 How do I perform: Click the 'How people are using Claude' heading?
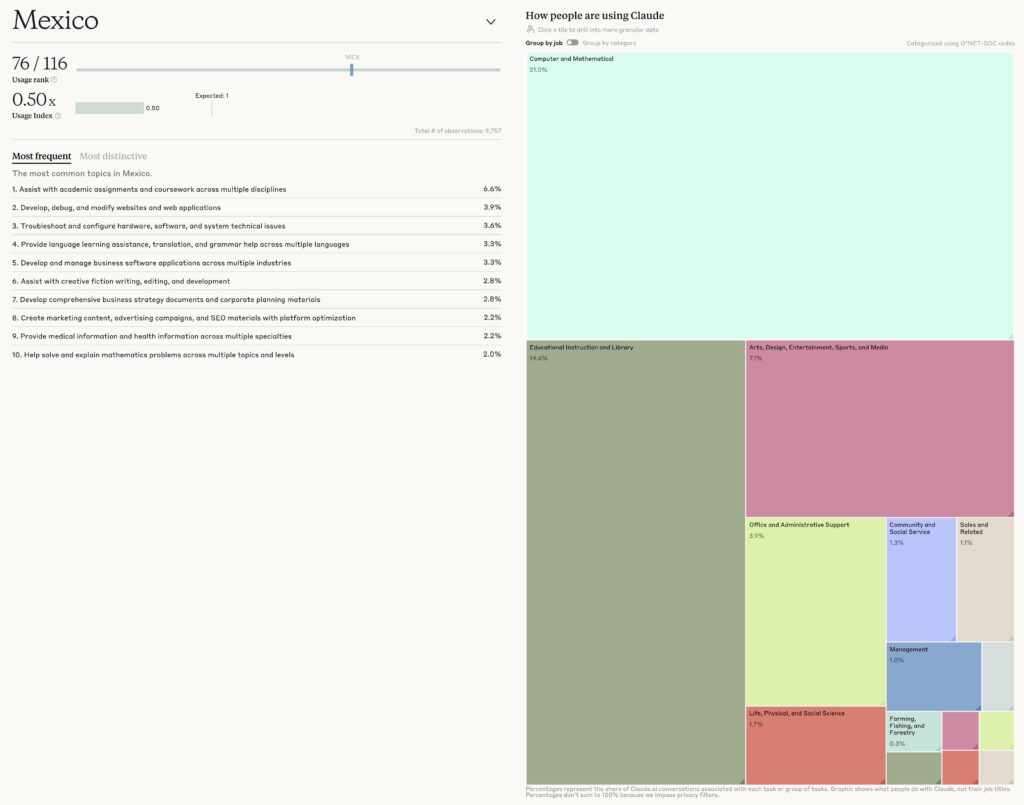594,16
